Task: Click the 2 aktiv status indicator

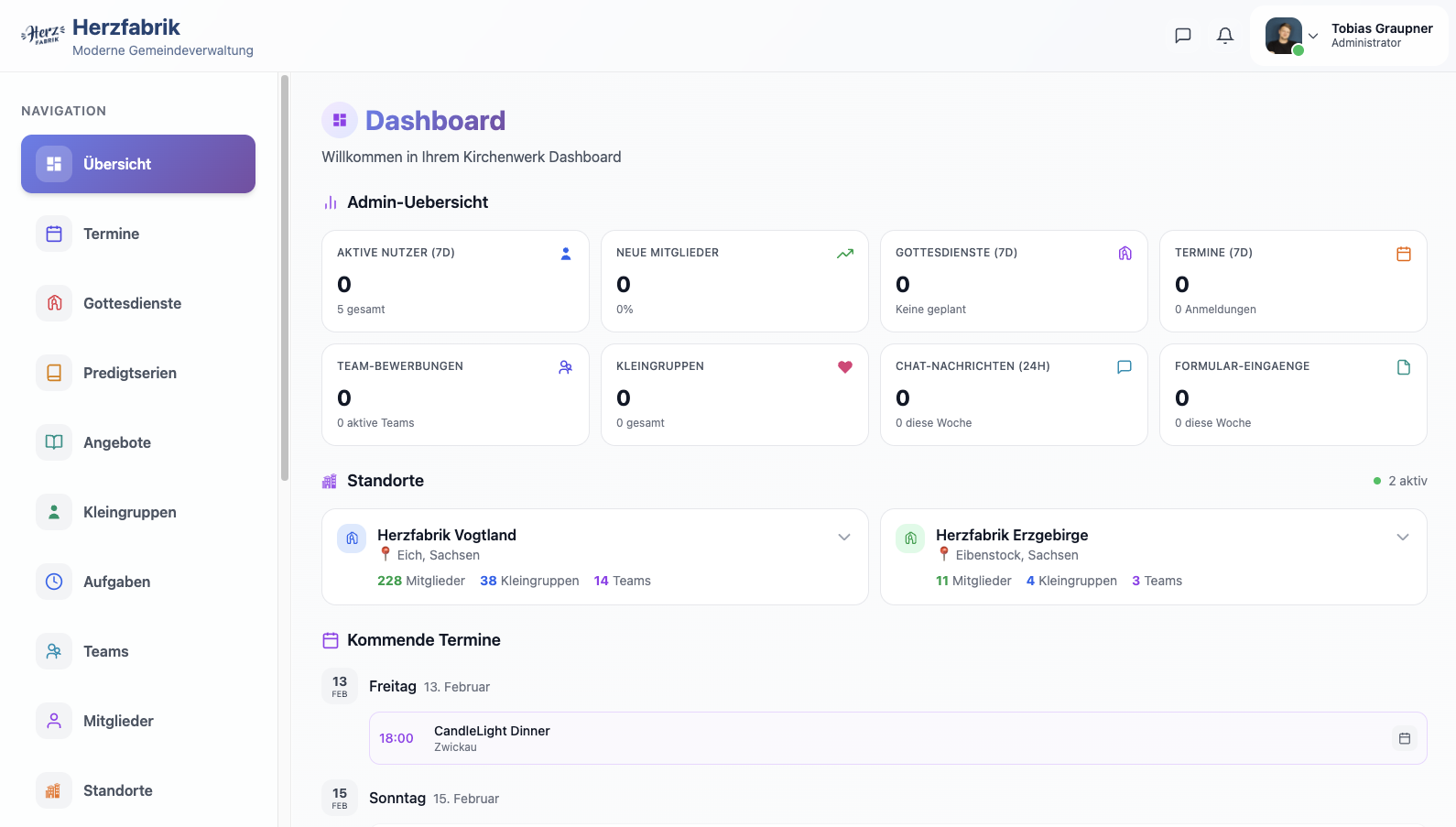Action: tap(1400, 481)
